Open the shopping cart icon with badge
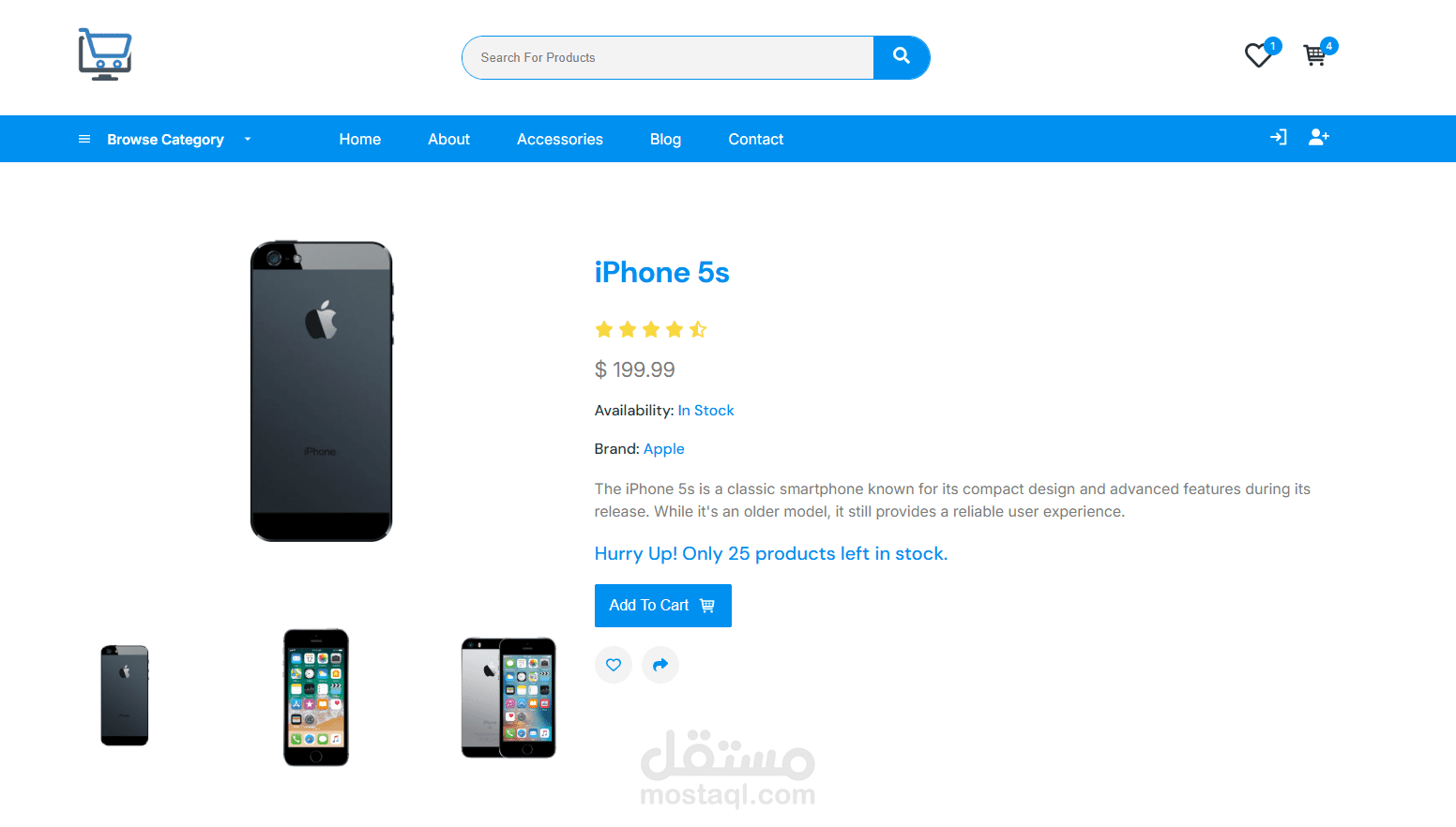 point(1314,55)
